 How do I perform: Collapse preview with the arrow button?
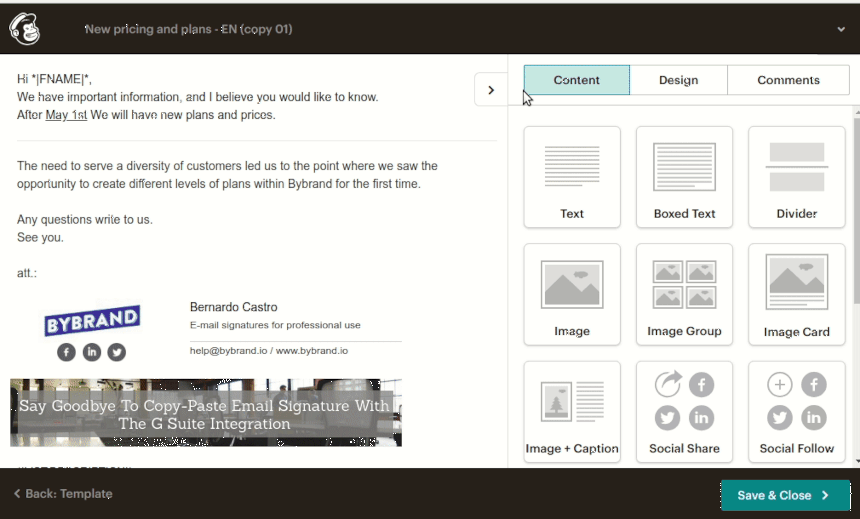[490, 90]
